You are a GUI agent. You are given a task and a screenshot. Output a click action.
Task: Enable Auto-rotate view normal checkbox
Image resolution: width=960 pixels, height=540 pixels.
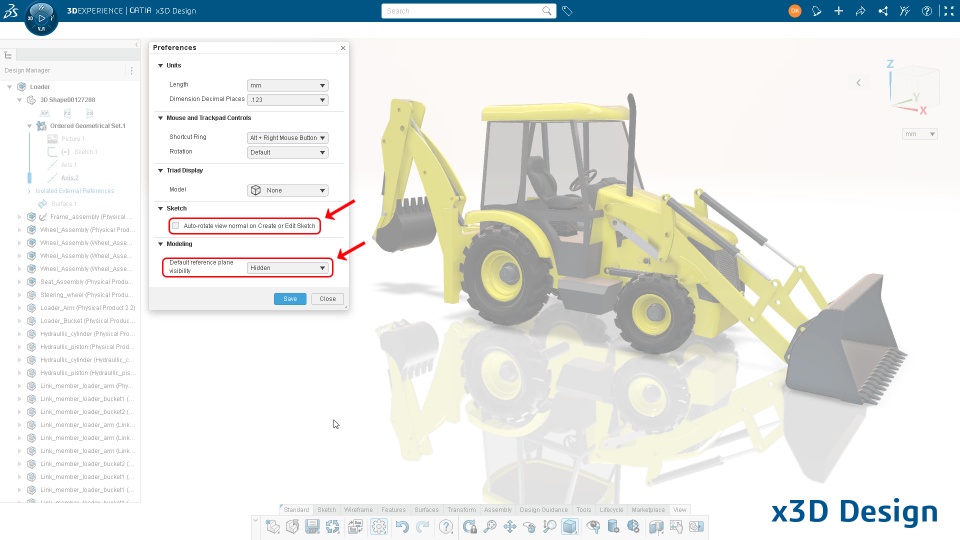coord(176,226)
